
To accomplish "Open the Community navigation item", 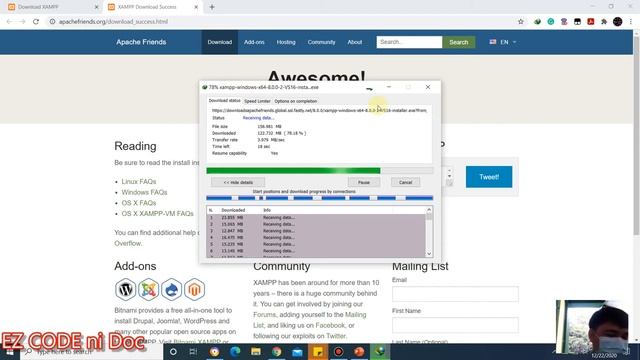I will tap(321, 42).
